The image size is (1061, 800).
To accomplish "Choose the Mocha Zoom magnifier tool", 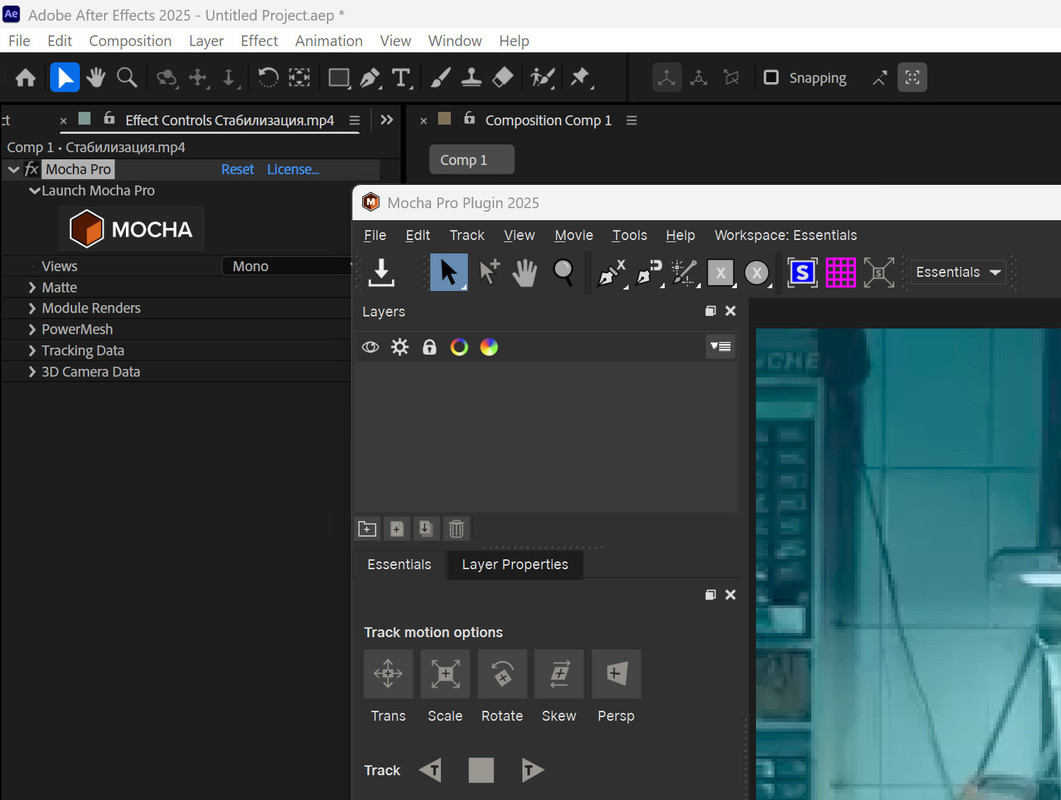I will [x=563, y=272].
